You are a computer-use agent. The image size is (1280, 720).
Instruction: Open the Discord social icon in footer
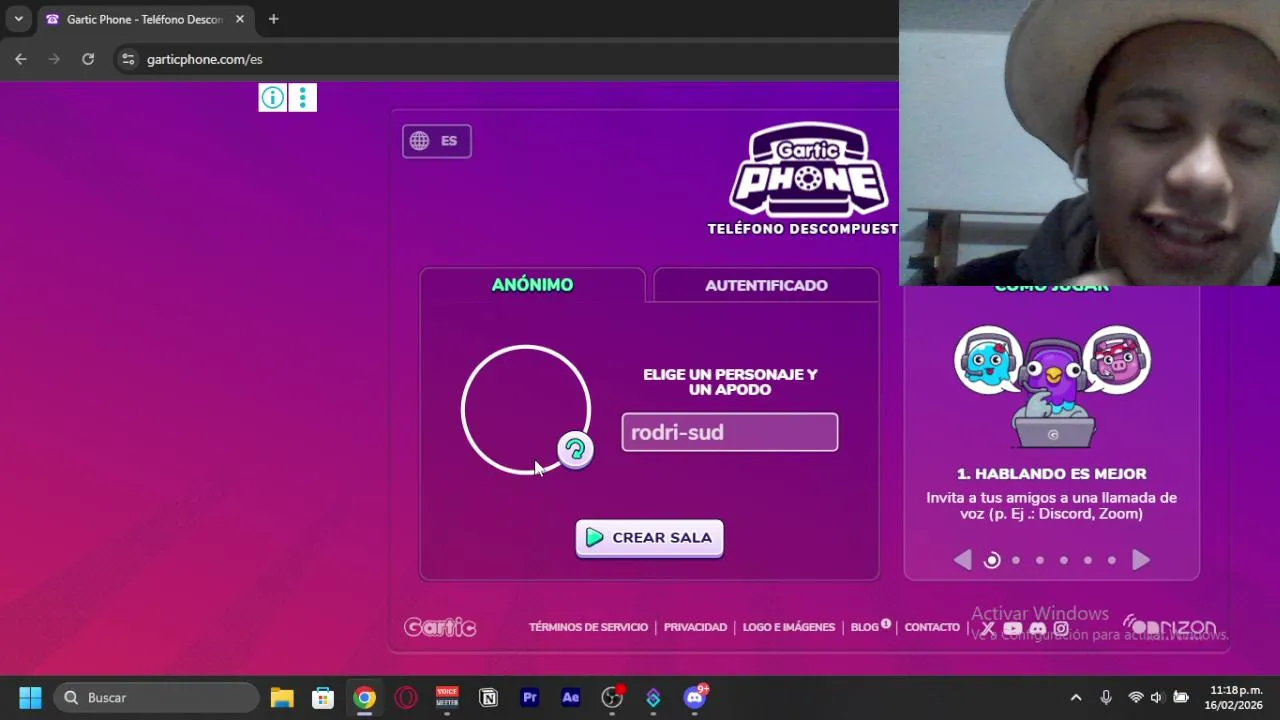pos(1037,628)
